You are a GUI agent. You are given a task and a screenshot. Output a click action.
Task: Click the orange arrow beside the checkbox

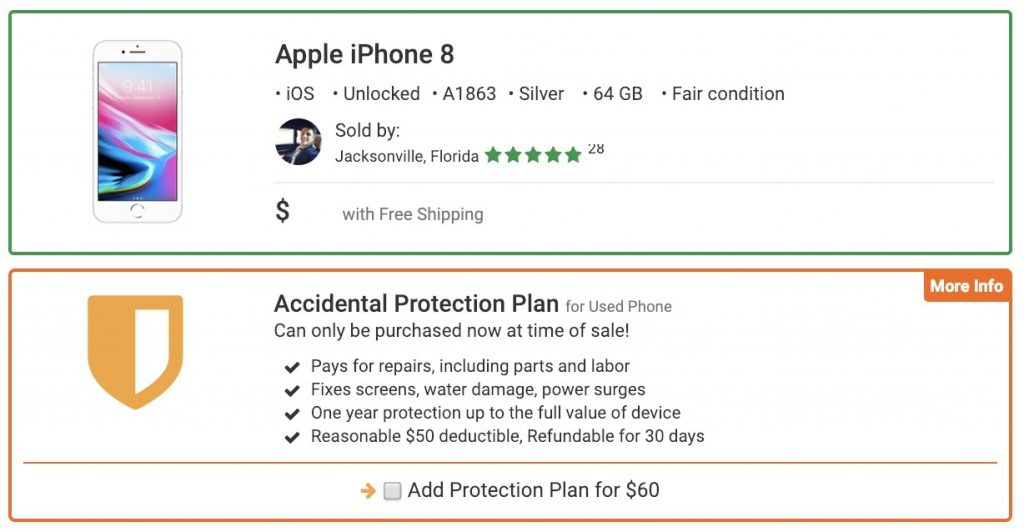pyautogui.click(x=368, y=491)
